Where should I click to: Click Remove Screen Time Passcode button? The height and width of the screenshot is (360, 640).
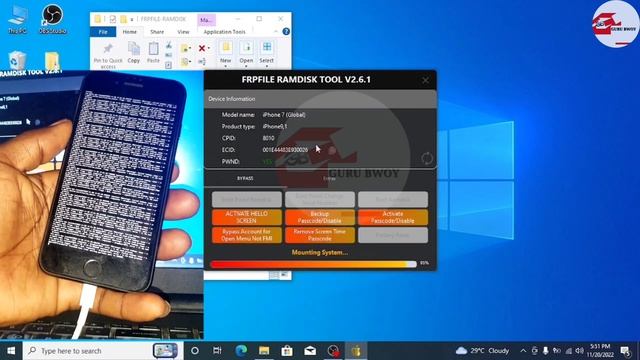pos(320,235)
